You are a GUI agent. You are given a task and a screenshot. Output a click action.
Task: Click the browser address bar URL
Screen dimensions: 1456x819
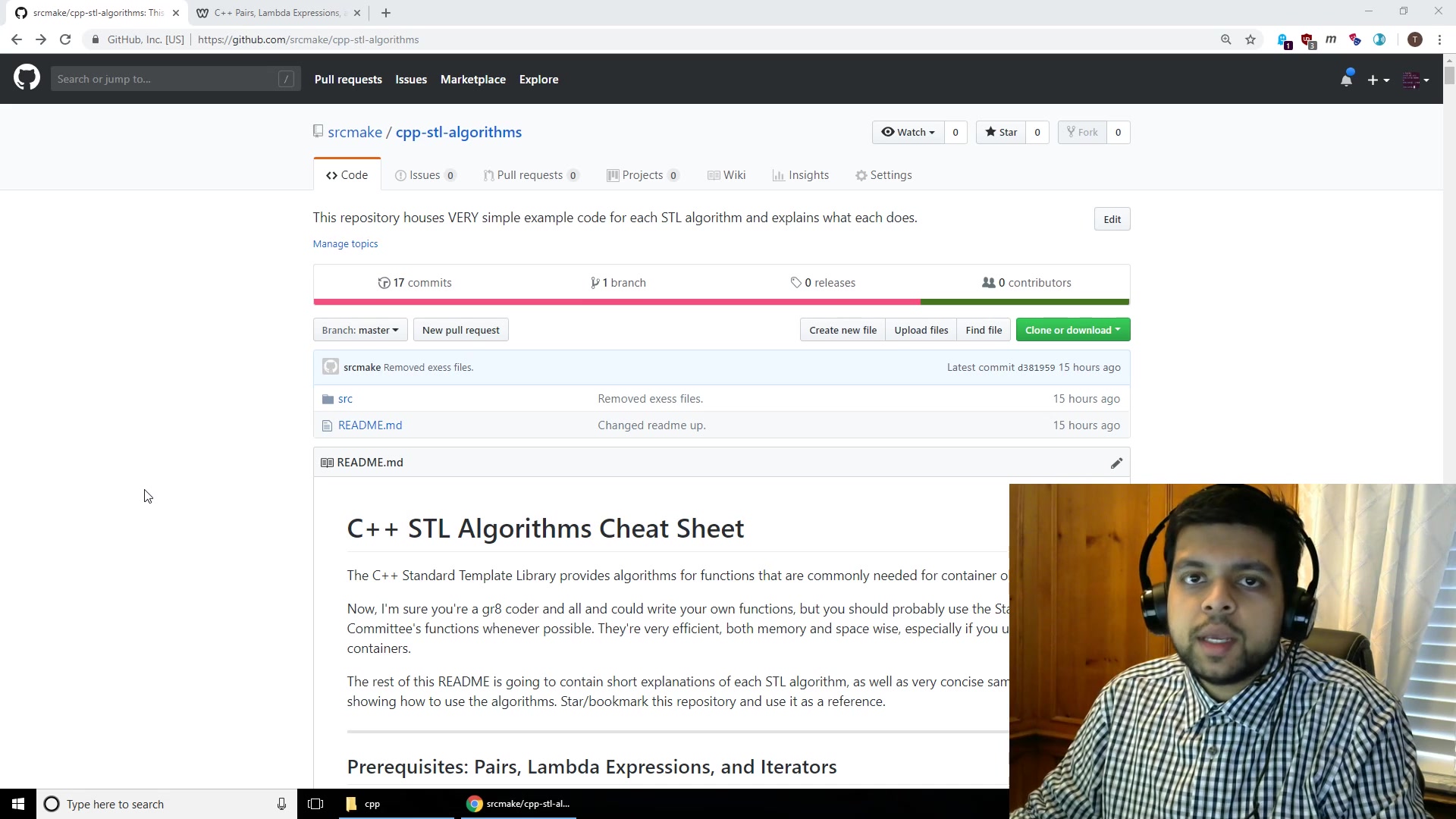[x=308, y=39]
